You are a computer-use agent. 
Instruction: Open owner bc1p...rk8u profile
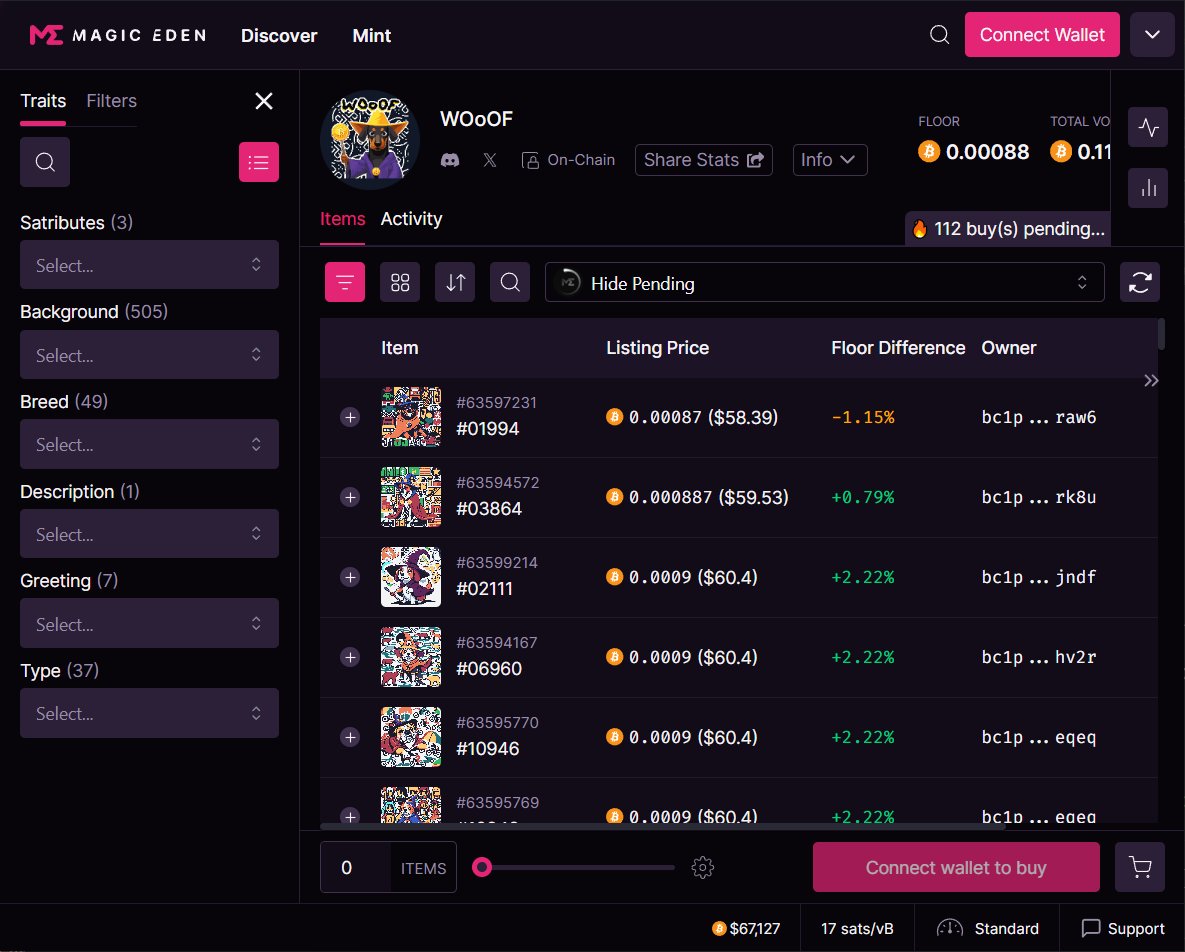click(x=1038, y=497)
